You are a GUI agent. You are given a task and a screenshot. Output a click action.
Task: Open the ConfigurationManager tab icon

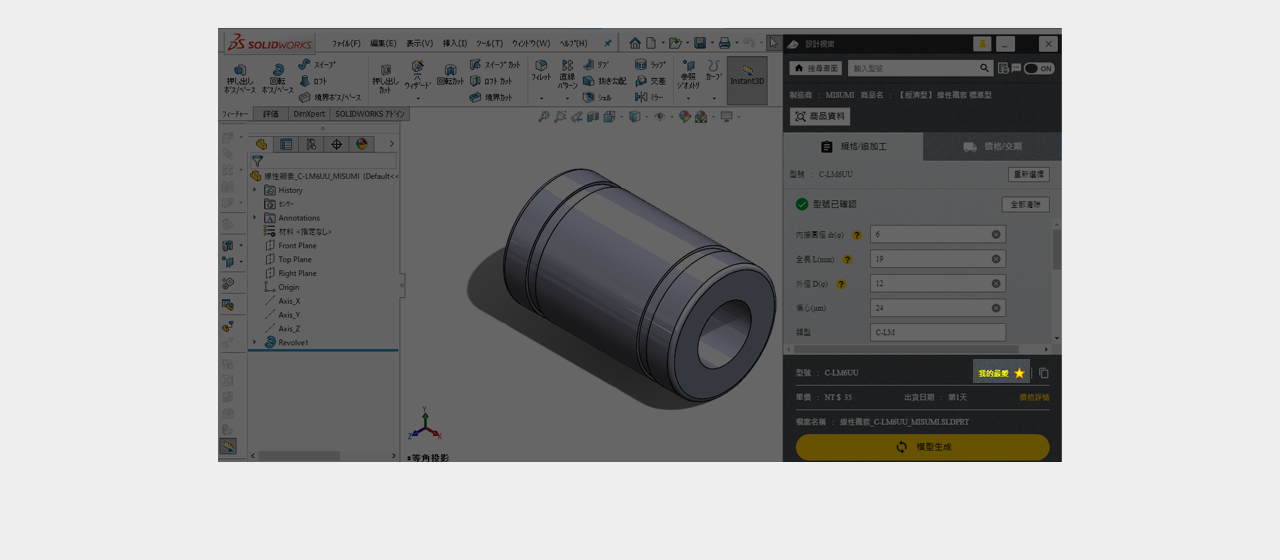click(310, 144)
